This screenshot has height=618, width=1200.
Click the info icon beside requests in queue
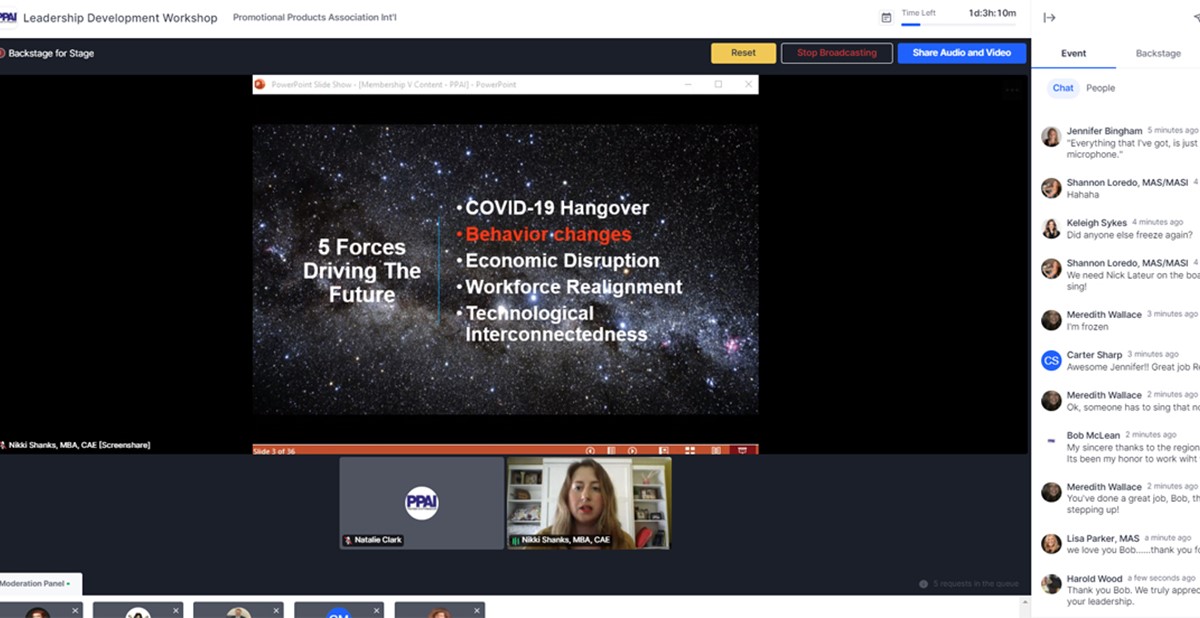(x=923, y=584)
